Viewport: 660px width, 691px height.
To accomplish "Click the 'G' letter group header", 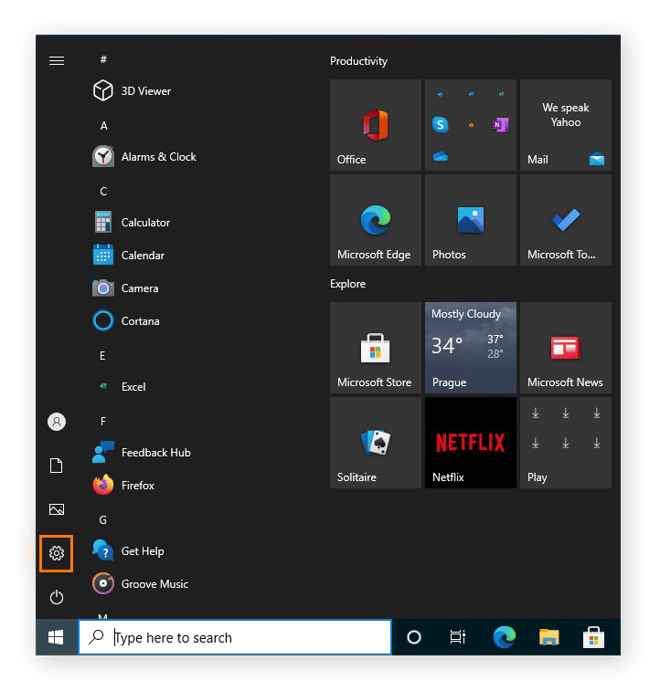I will pos(103,520).
